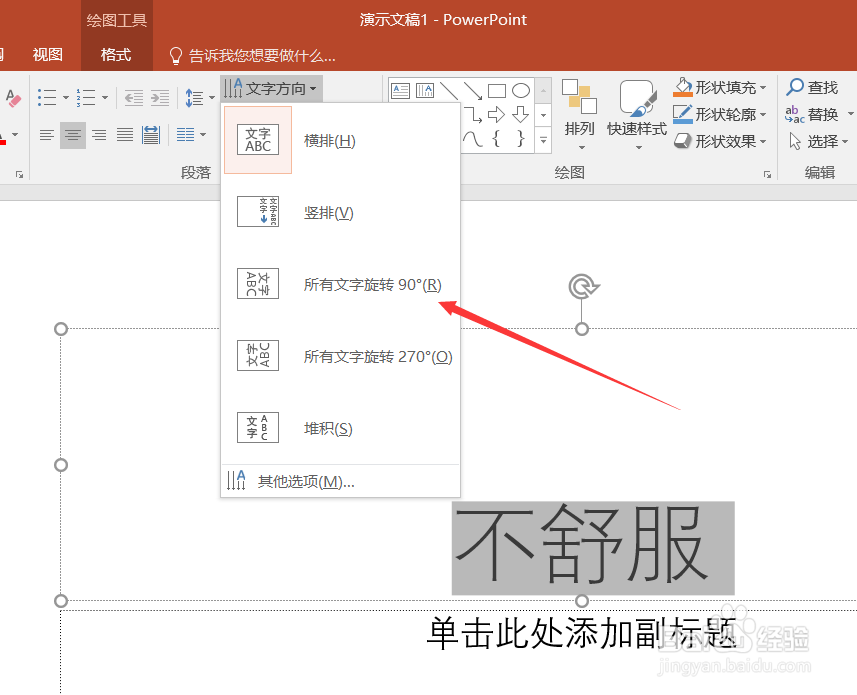Toggle justify alignment in Paragraph group
The height and width of the screenshot is (695, 857).
point(124,135)
